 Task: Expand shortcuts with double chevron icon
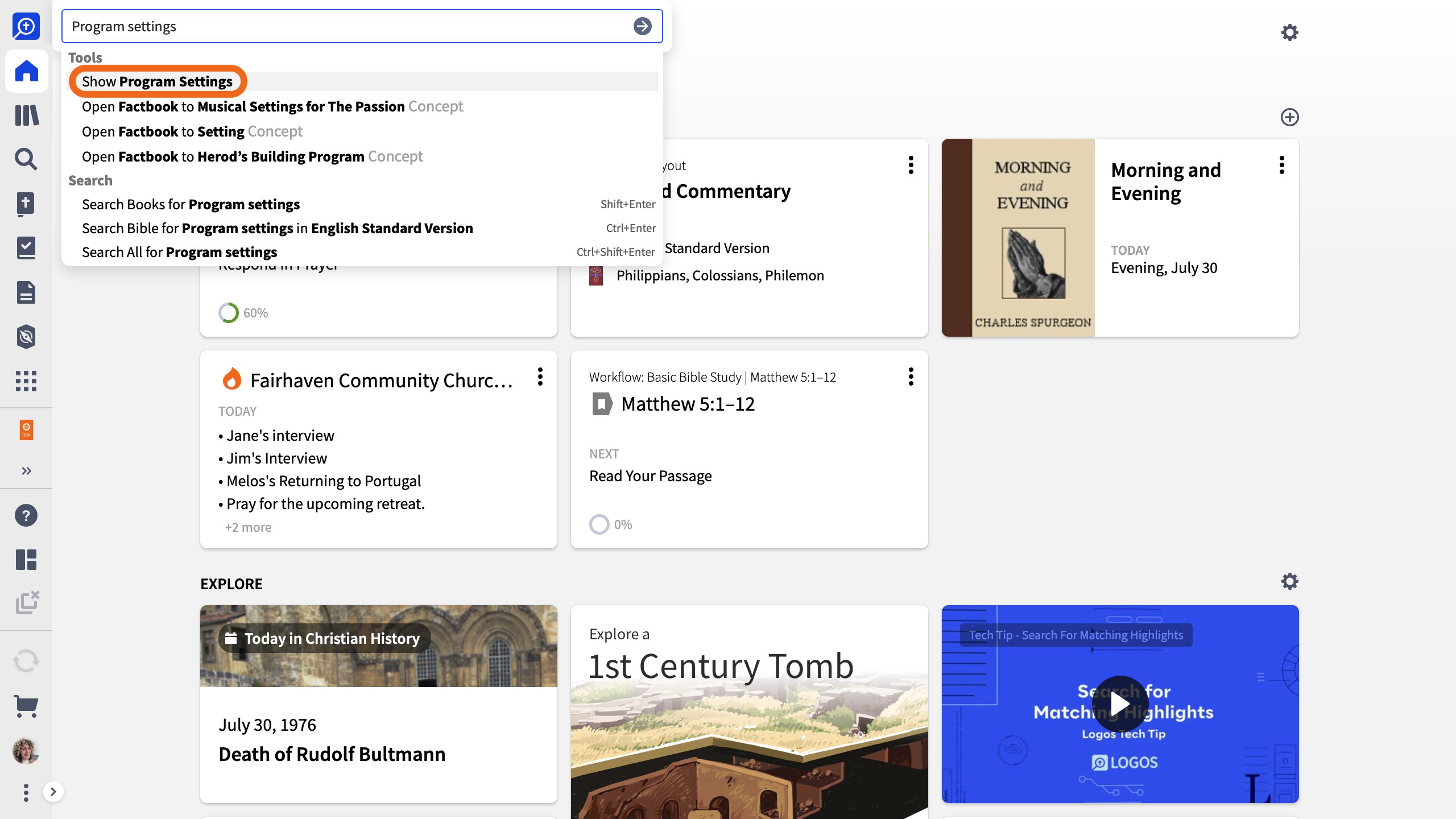click(x=26, y=471)
